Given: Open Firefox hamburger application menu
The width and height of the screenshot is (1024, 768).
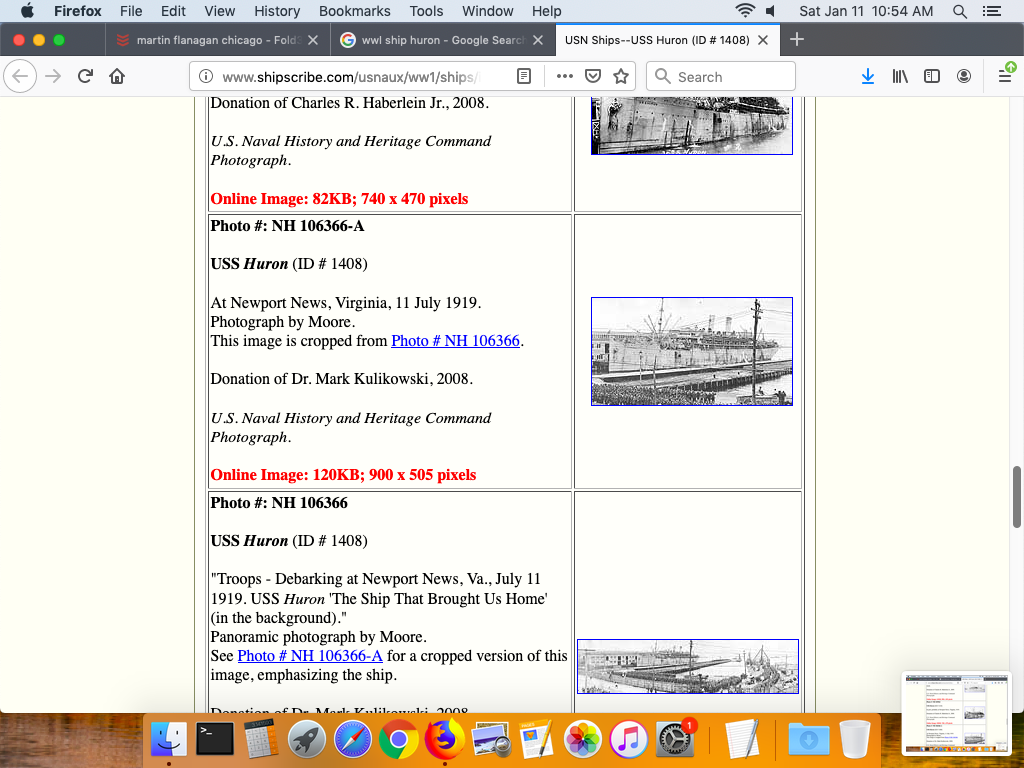Looking at the screenshot, I should [1005, 76].
